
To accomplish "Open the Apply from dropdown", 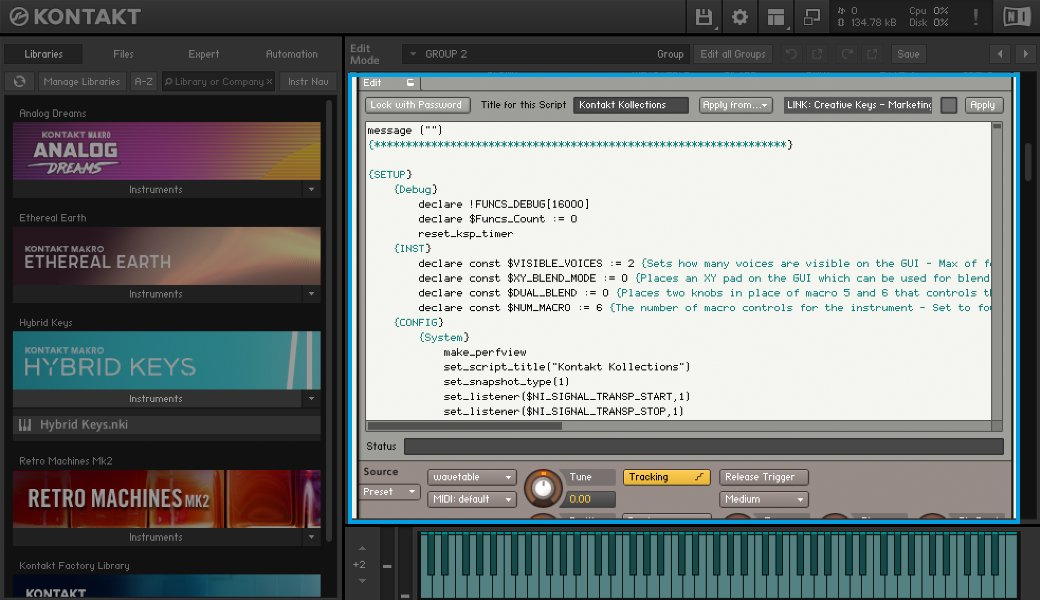I will click(x=736, y=105).
